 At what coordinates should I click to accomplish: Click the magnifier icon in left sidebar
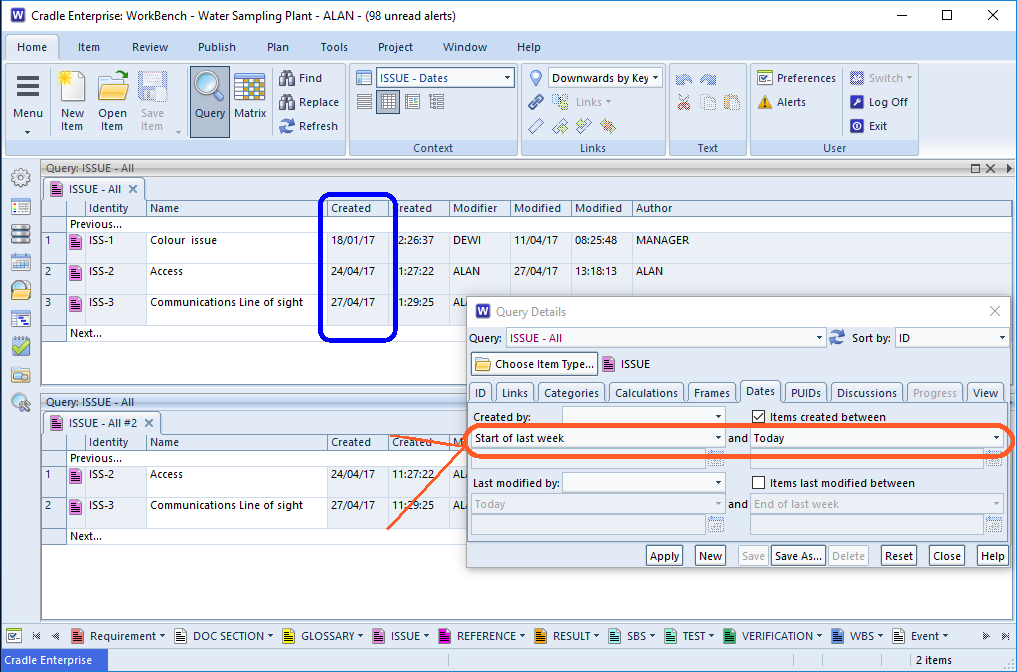[21, 403]
